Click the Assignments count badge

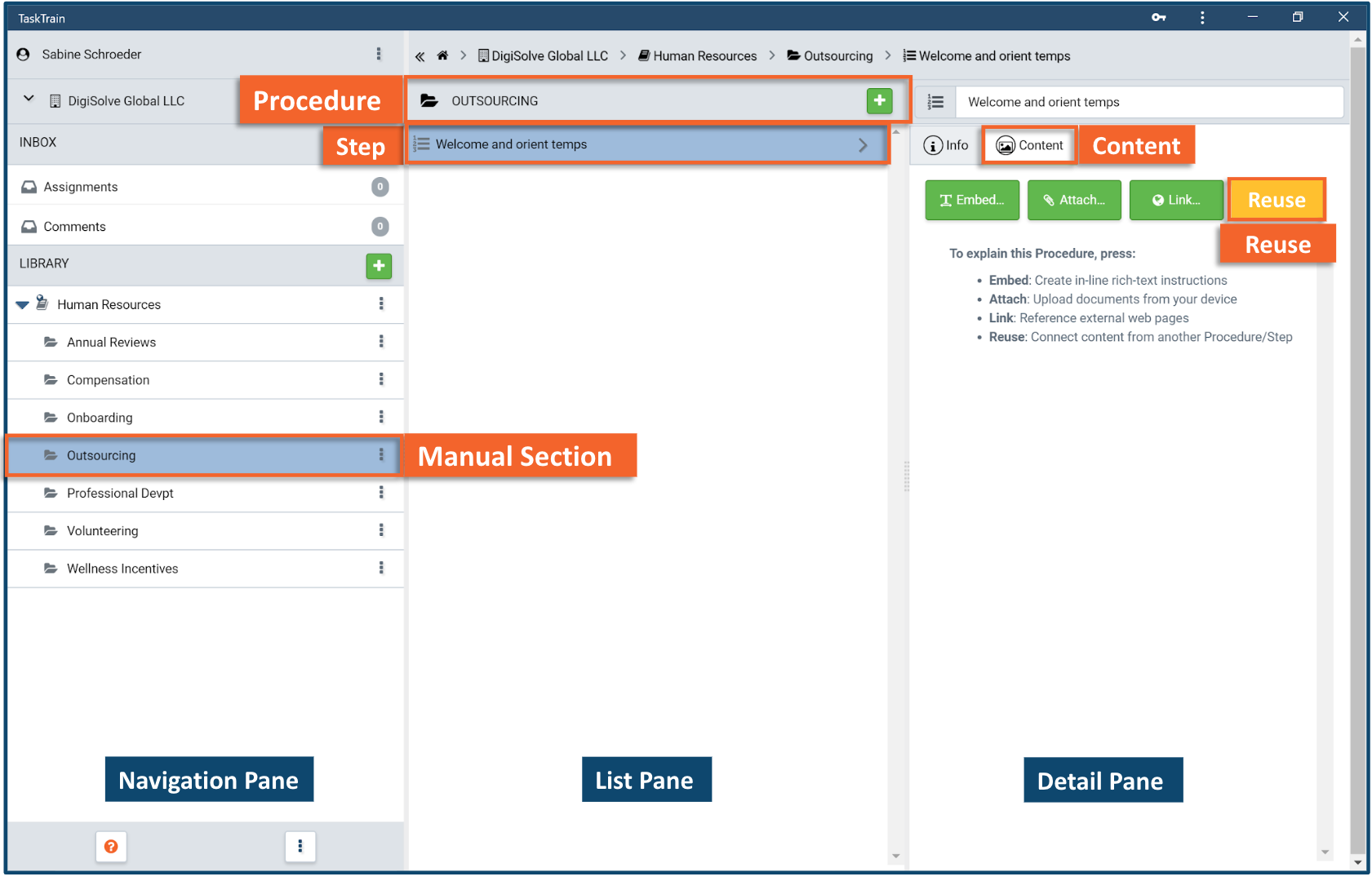tap(380, 187)
